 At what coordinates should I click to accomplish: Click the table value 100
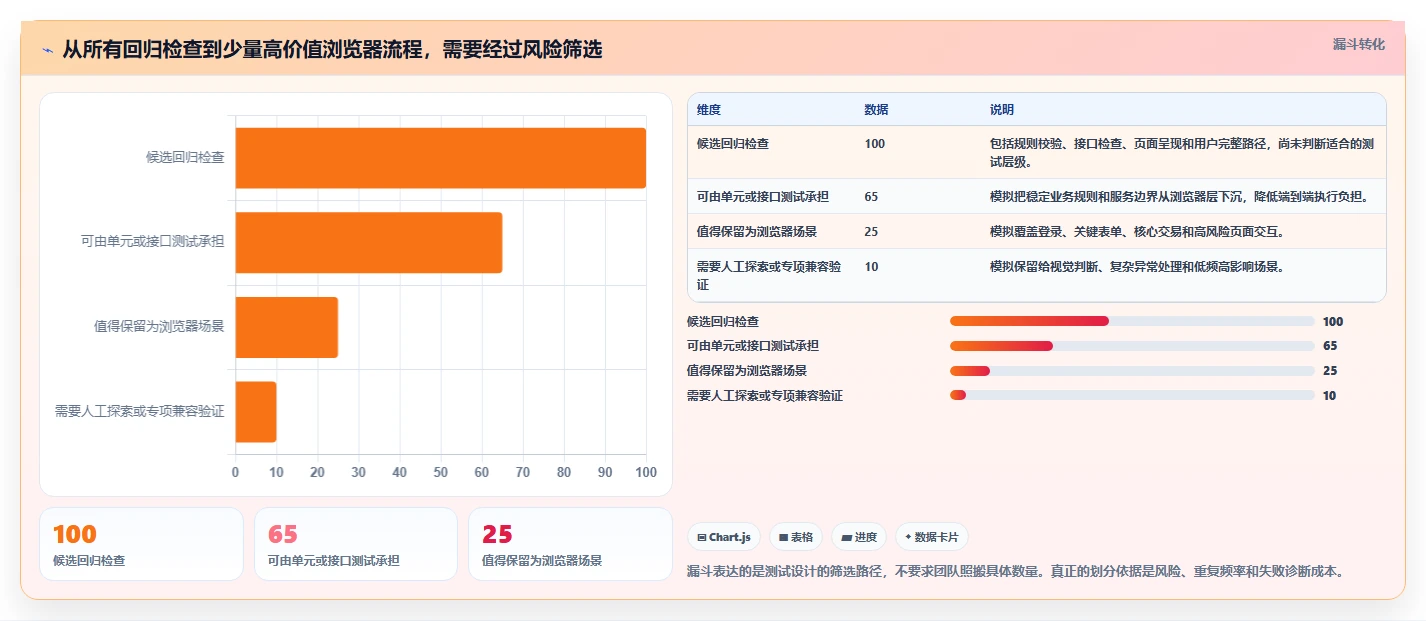tap(874, 144)
